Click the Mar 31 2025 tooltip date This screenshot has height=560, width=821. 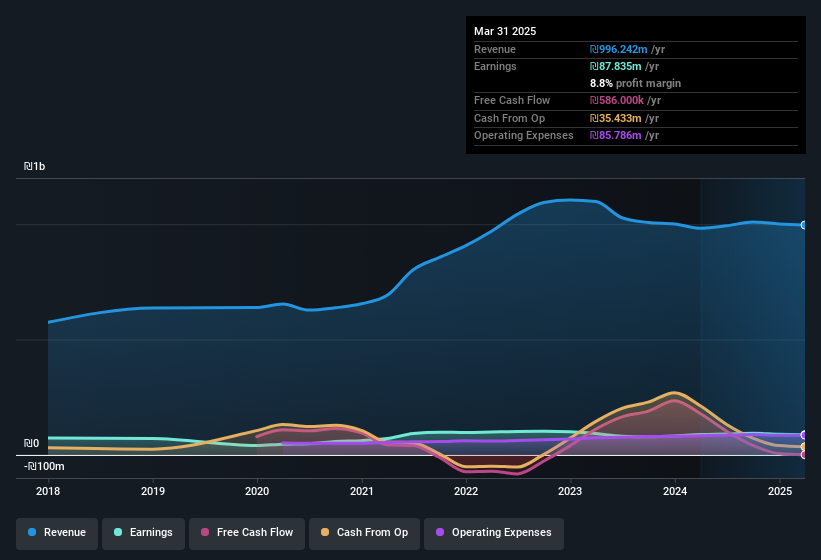pos(505,31)
